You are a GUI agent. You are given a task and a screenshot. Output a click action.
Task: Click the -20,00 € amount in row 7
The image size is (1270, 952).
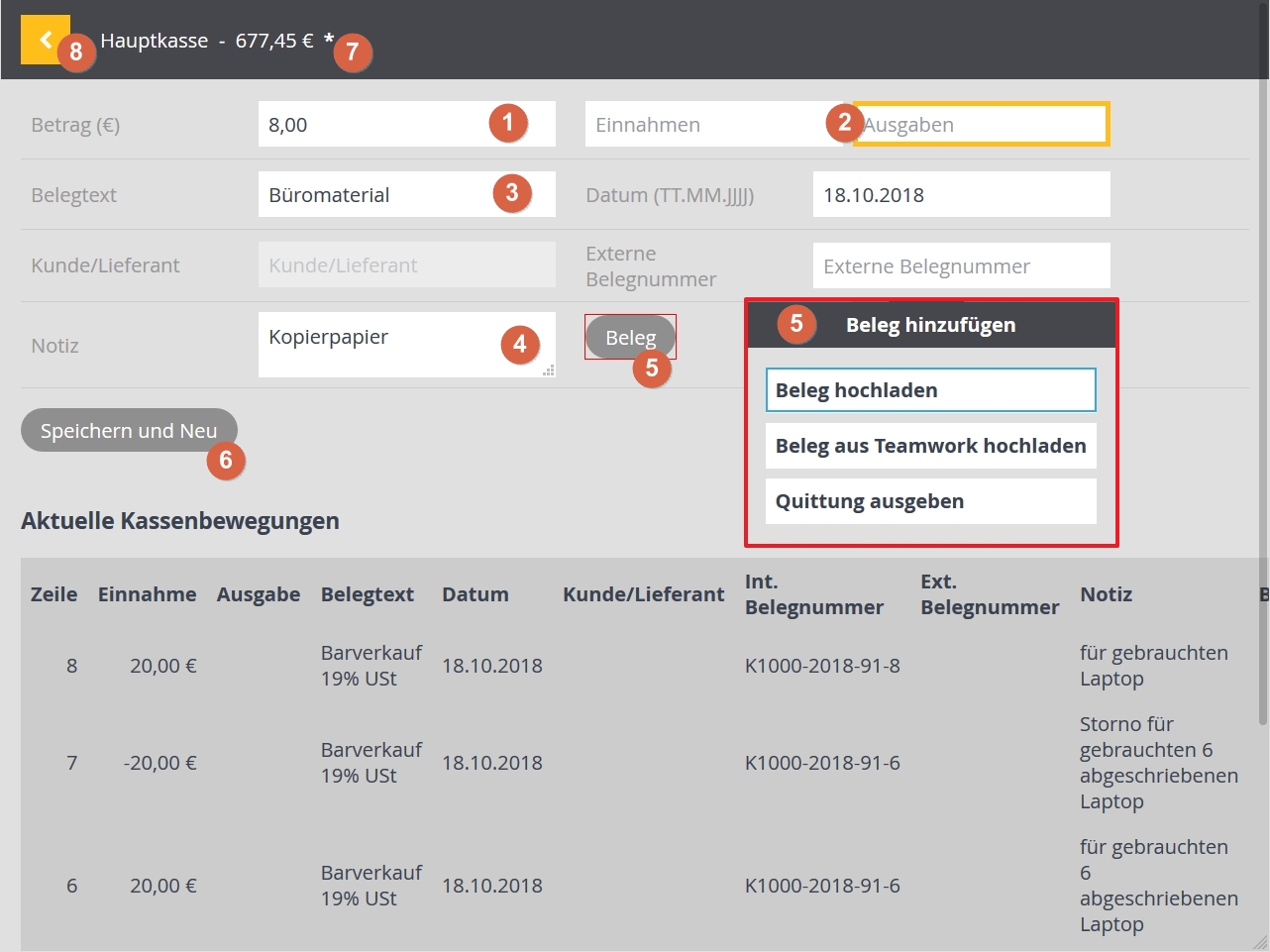point(159,763)
